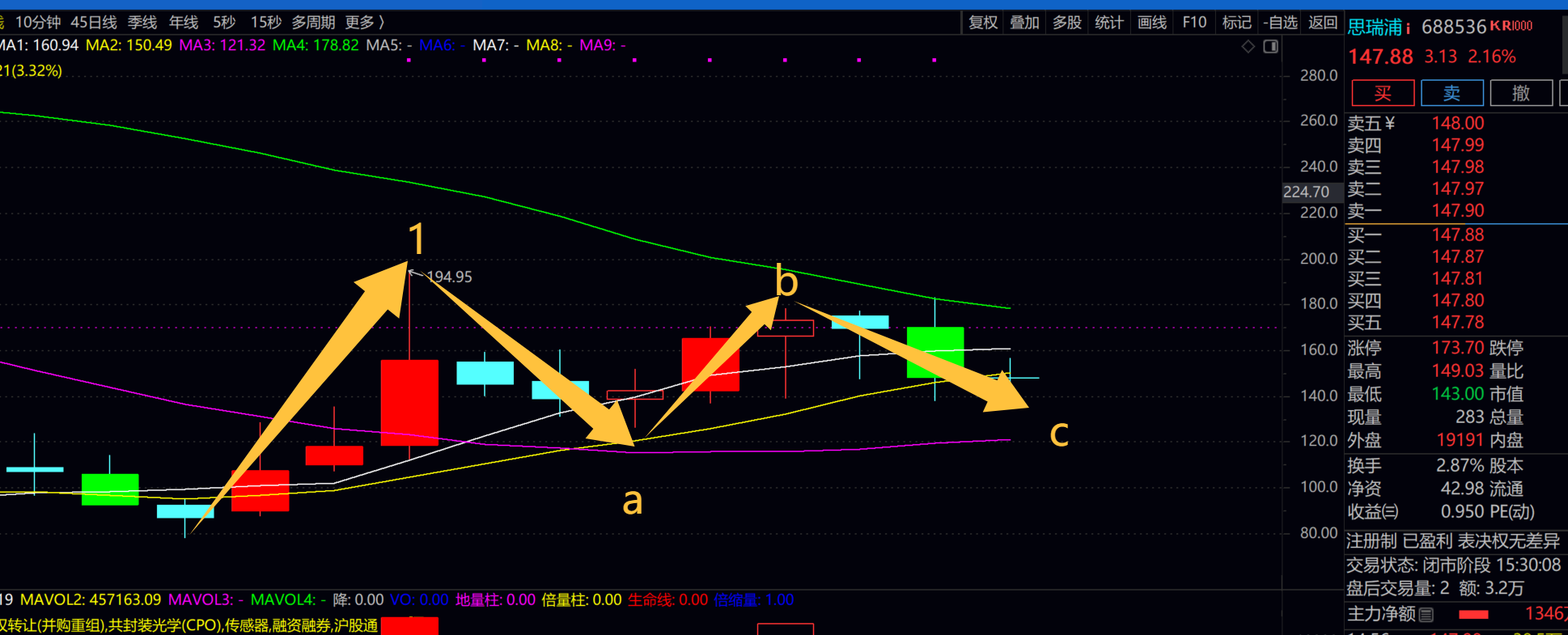Click the 194.95 high price marker
Viewport: 1568px width, 635px height.
click(x=449, y=277)
